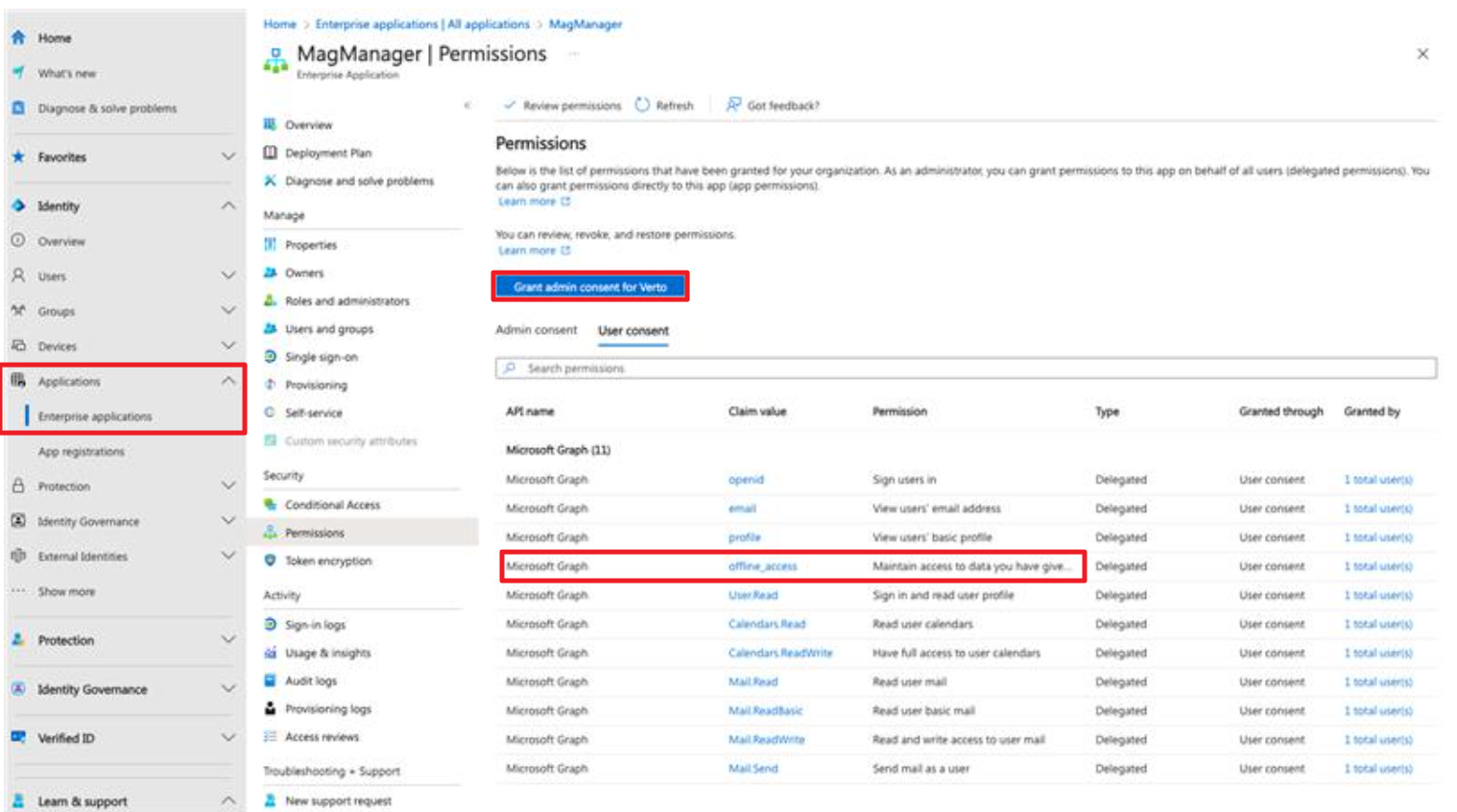Click the Single sign-on icon

271,356
